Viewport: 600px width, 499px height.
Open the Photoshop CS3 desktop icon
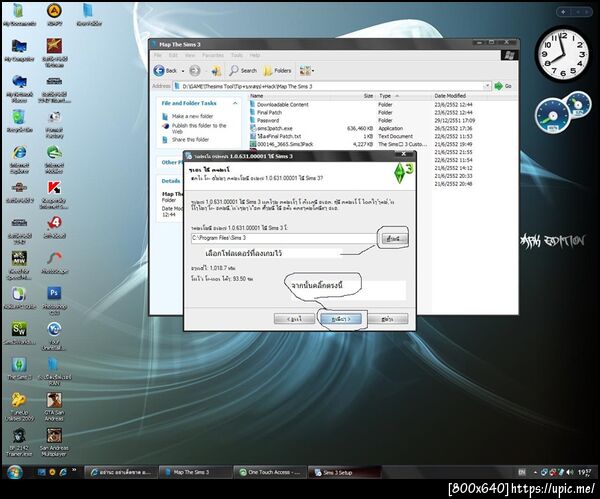[x=54, y=300]
